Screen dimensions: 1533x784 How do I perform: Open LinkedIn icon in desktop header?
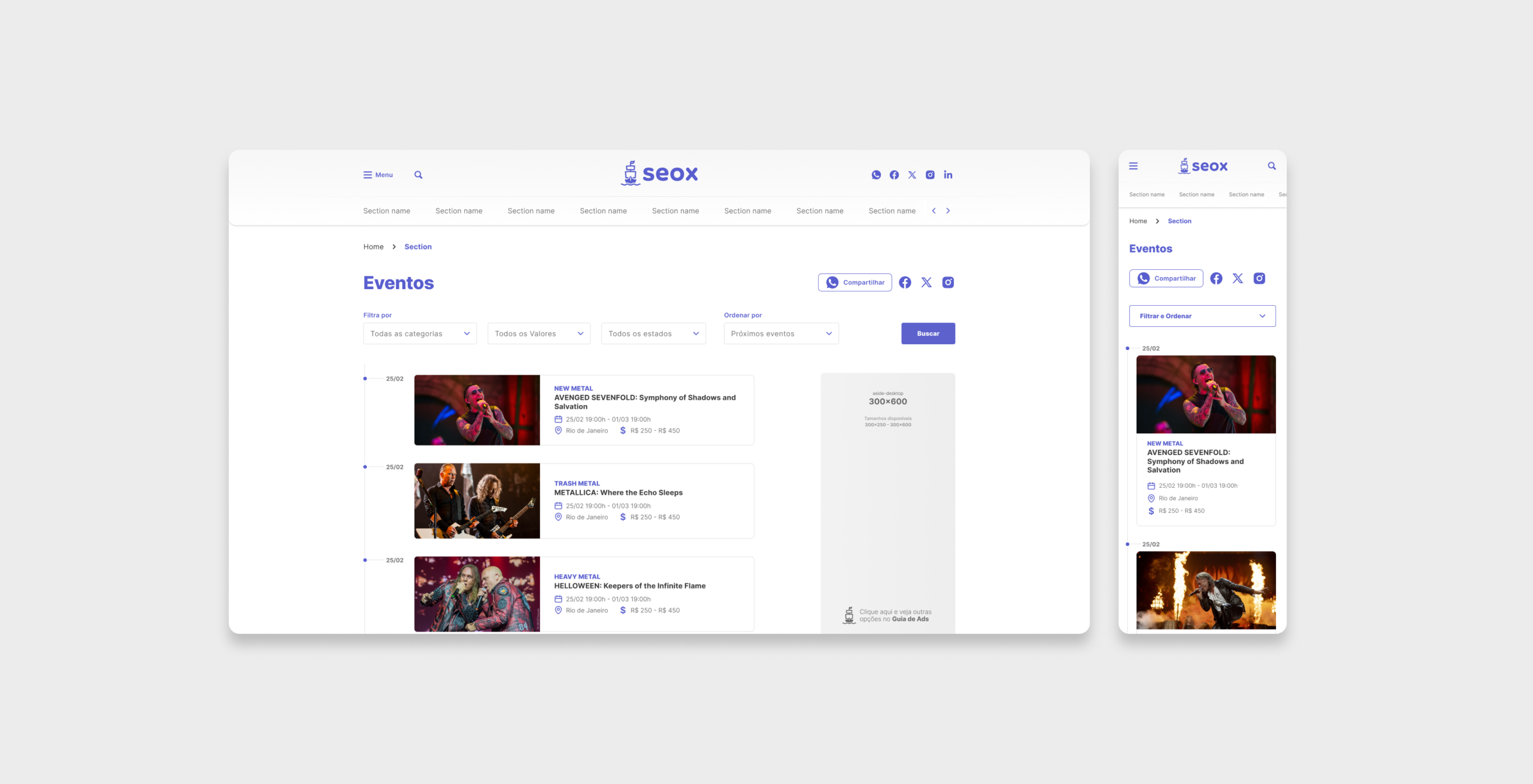tap(948, 175)
